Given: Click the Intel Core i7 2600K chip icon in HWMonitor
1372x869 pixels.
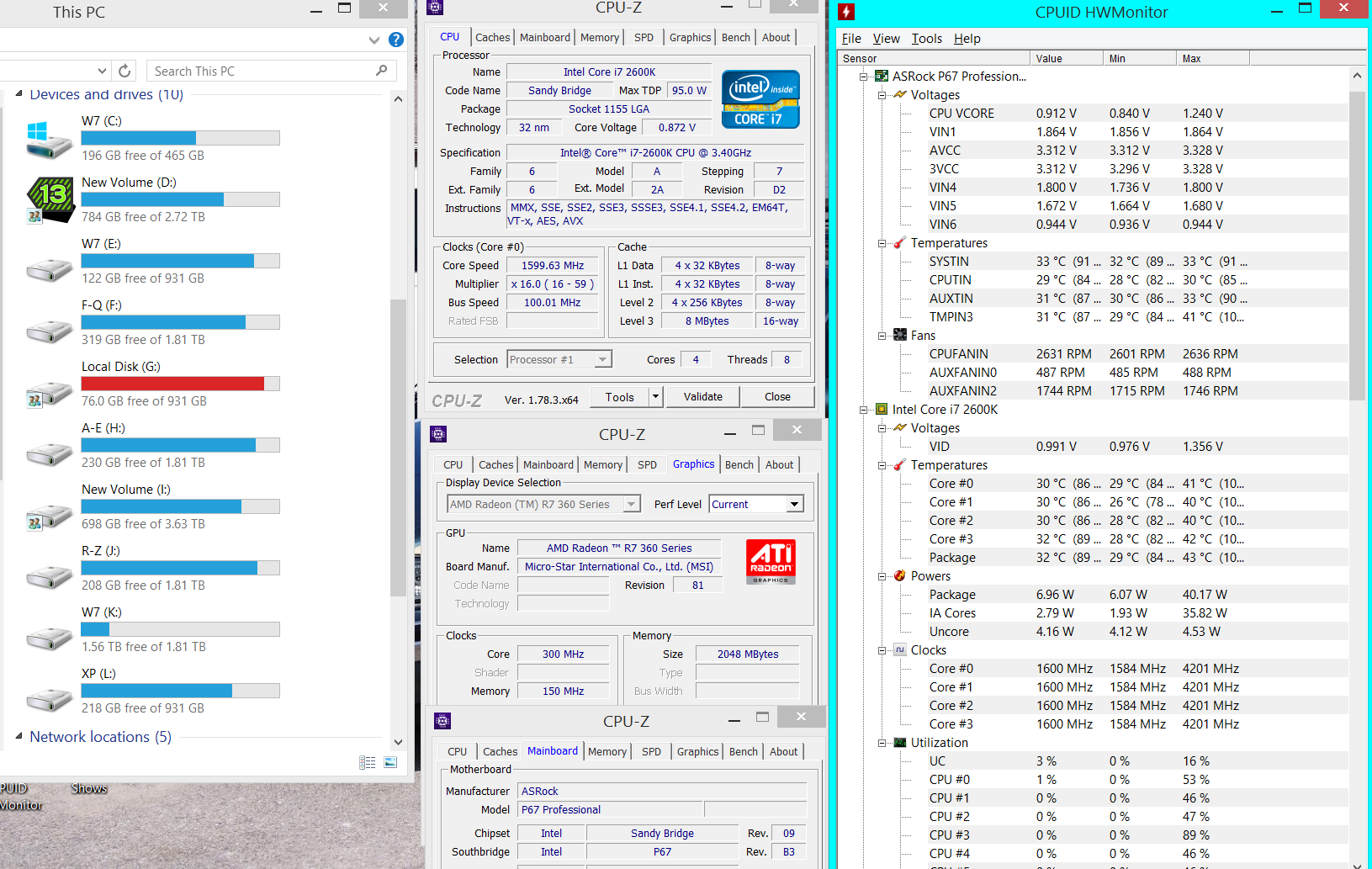Looking at the screenshot, I should pyautogui.click(x=882, y=409).
